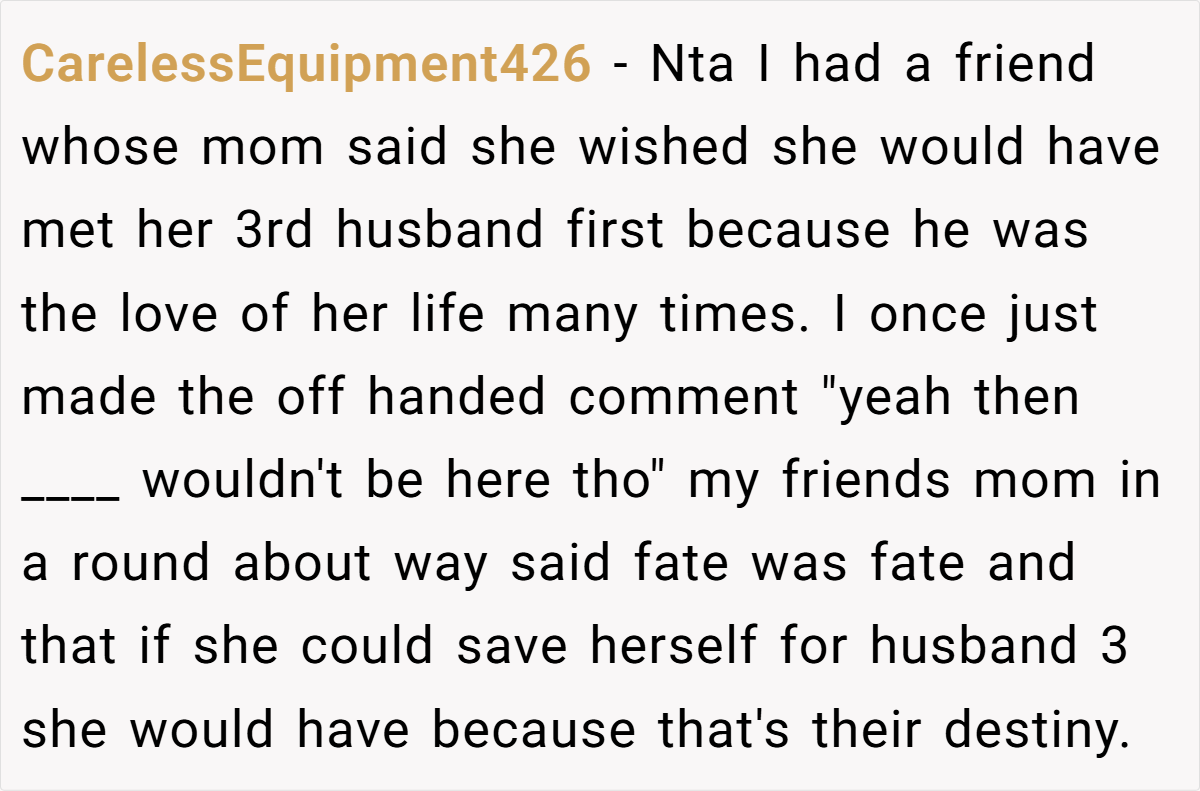Click the word "wished" on the second line
Image resolution: width=1200 pixels, height=791 pixels.
click(665, 148)
